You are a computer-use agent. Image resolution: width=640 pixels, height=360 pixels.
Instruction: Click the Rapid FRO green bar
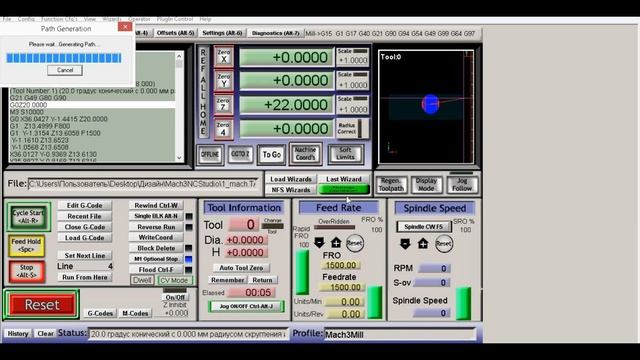tap(302, 272)
